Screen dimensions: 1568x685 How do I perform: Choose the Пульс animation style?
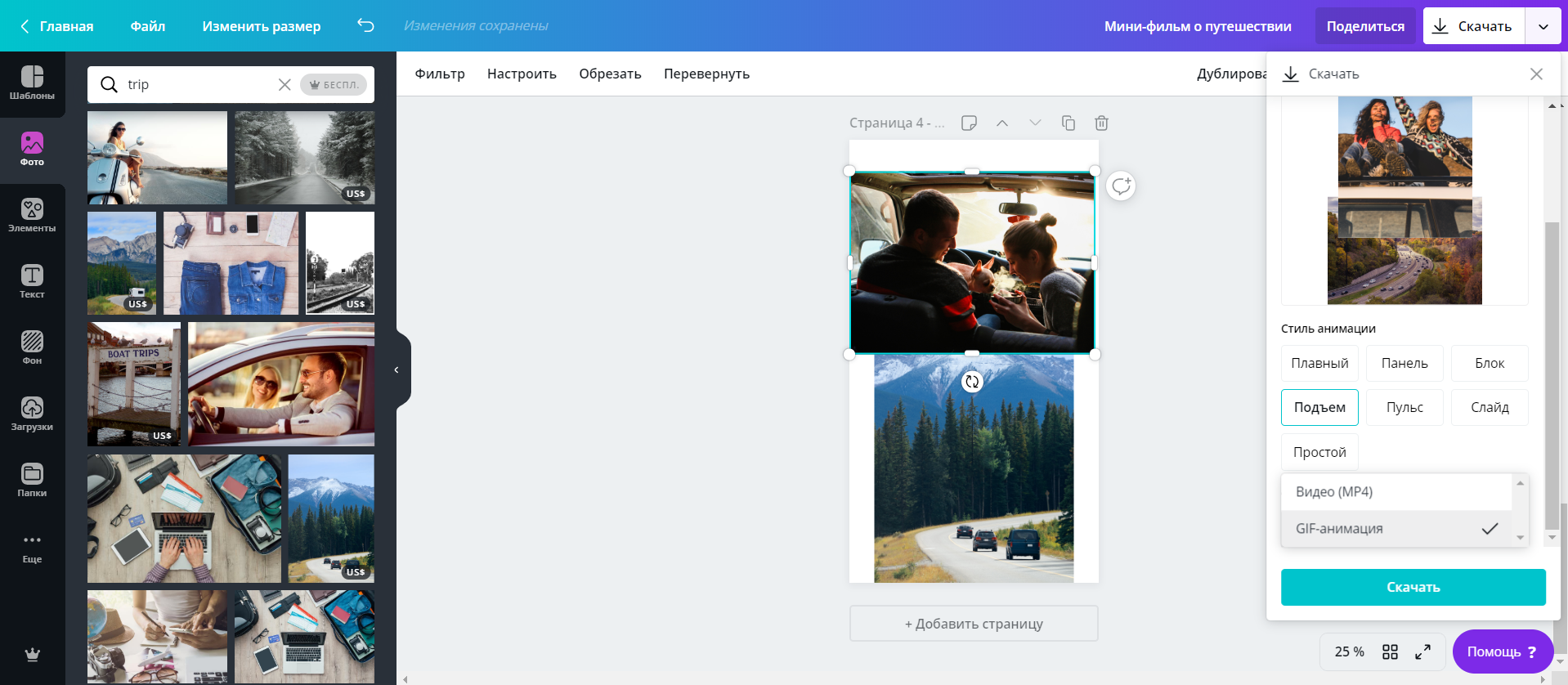[x=1404, y=407]
